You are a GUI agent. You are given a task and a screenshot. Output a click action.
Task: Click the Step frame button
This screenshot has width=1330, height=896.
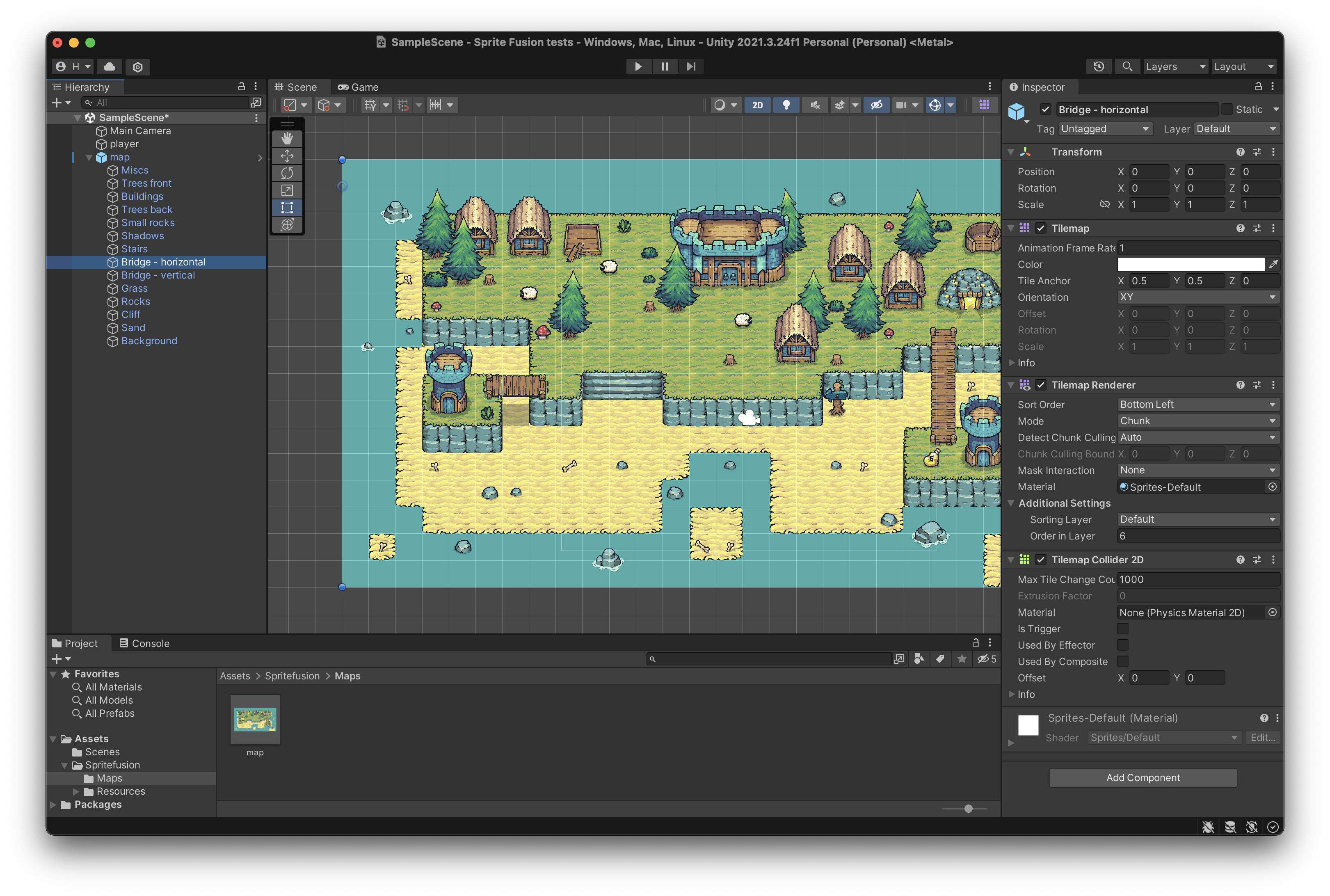coord(691,66)
